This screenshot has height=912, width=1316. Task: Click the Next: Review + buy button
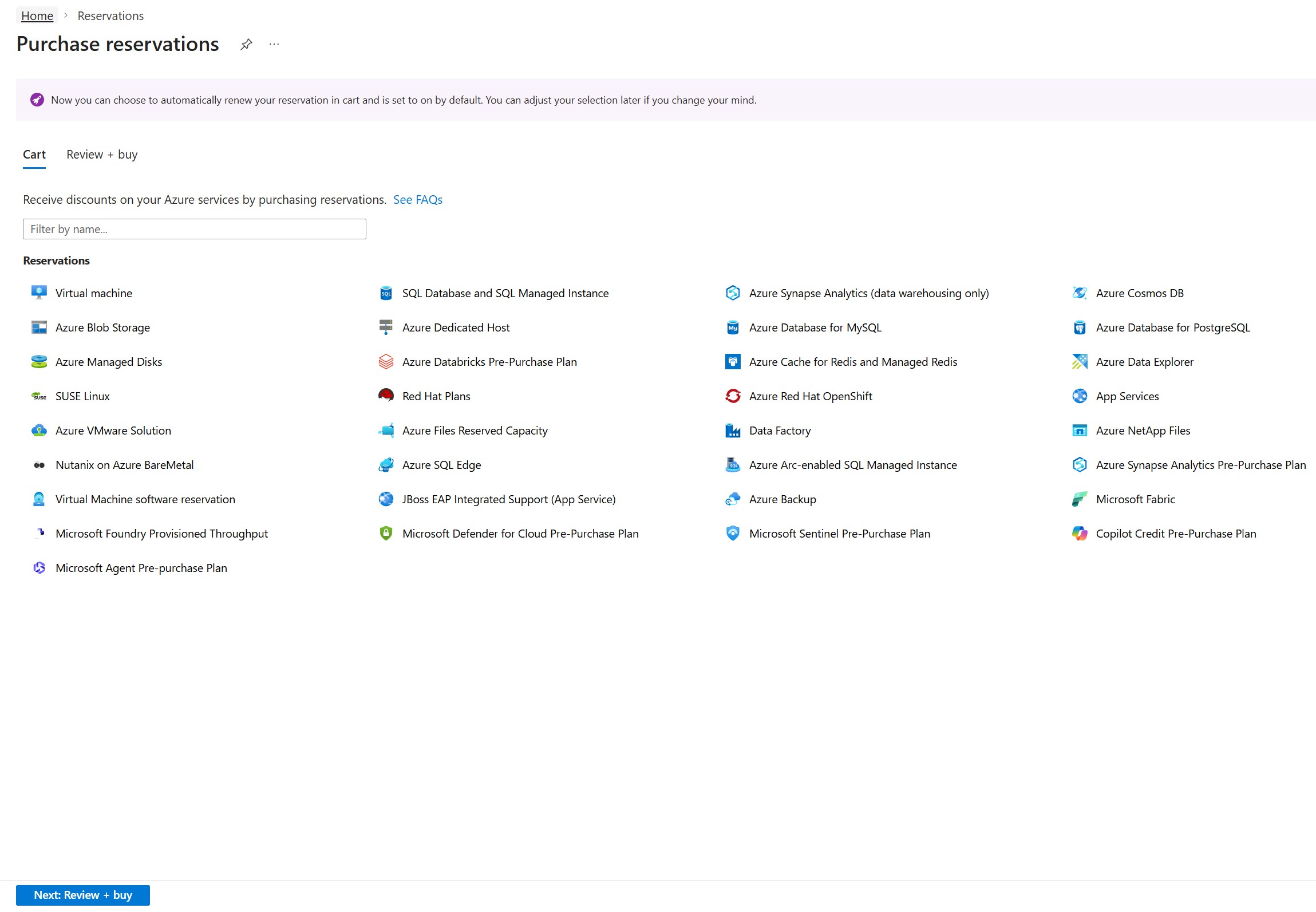pyautogui.click(x=83, y=895)
